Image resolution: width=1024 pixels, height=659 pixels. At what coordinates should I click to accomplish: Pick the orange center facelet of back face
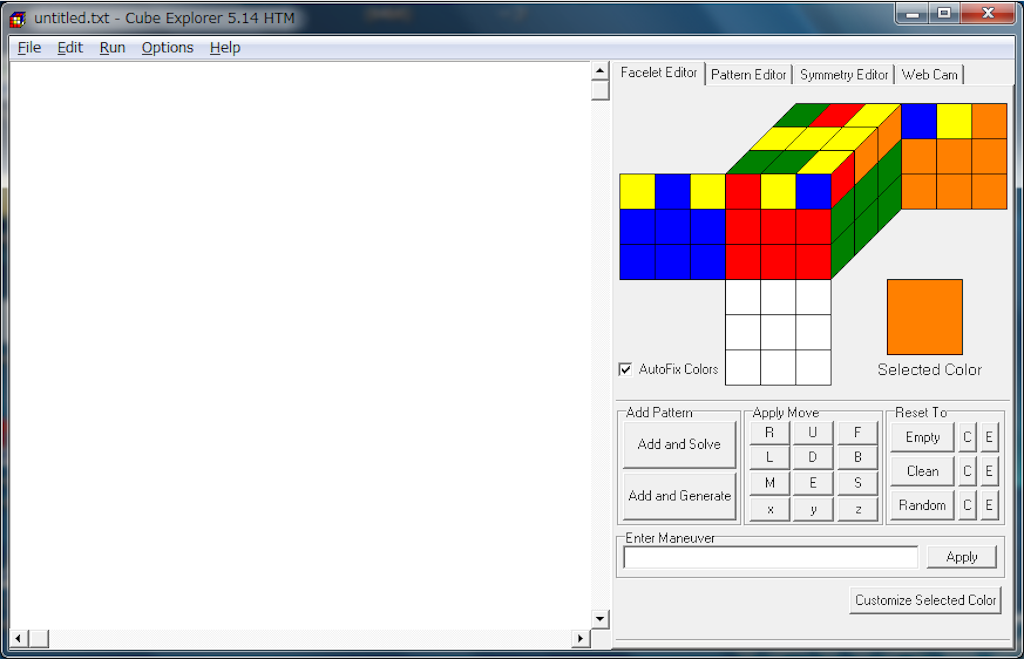tap(954, 156)
